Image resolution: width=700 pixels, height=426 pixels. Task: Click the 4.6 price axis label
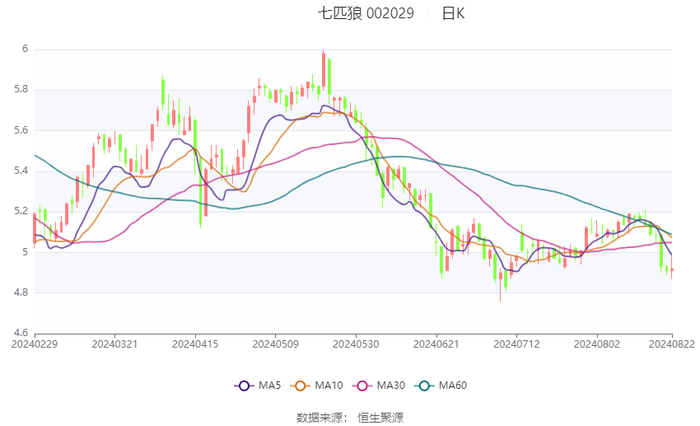pyautogui.click(x=22, y=333)
